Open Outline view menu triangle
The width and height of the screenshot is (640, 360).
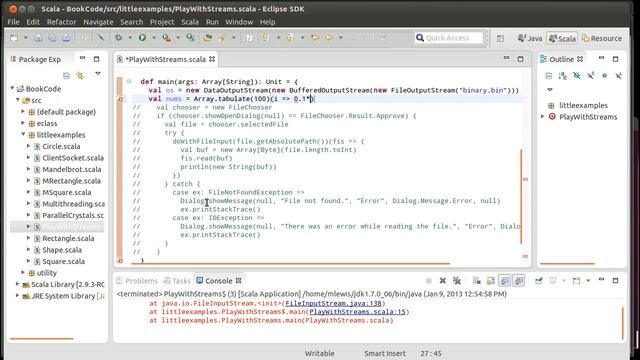[x=550, y=89]
